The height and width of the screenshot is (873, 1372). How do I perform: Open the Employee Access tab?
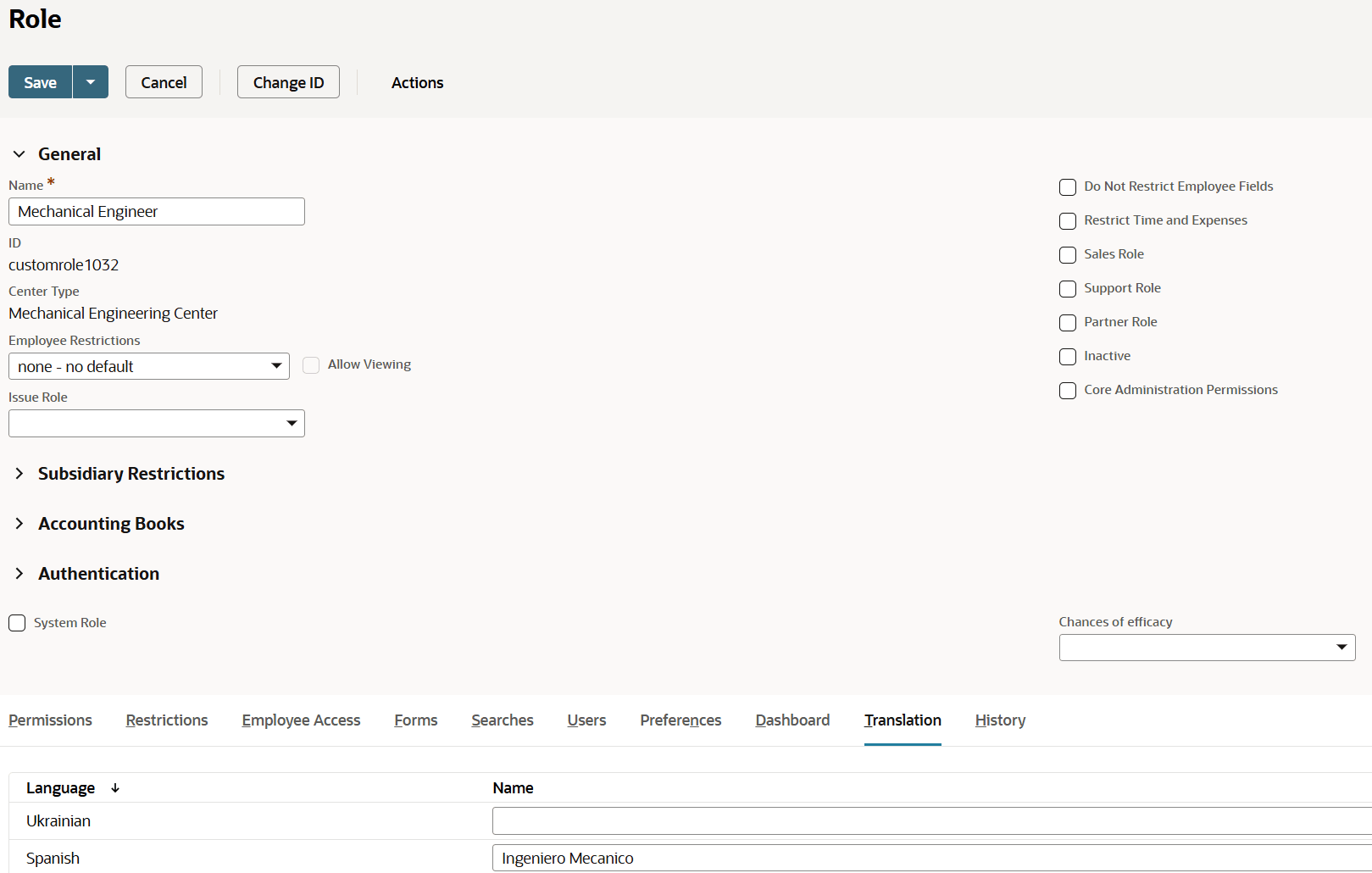(301, 720)
